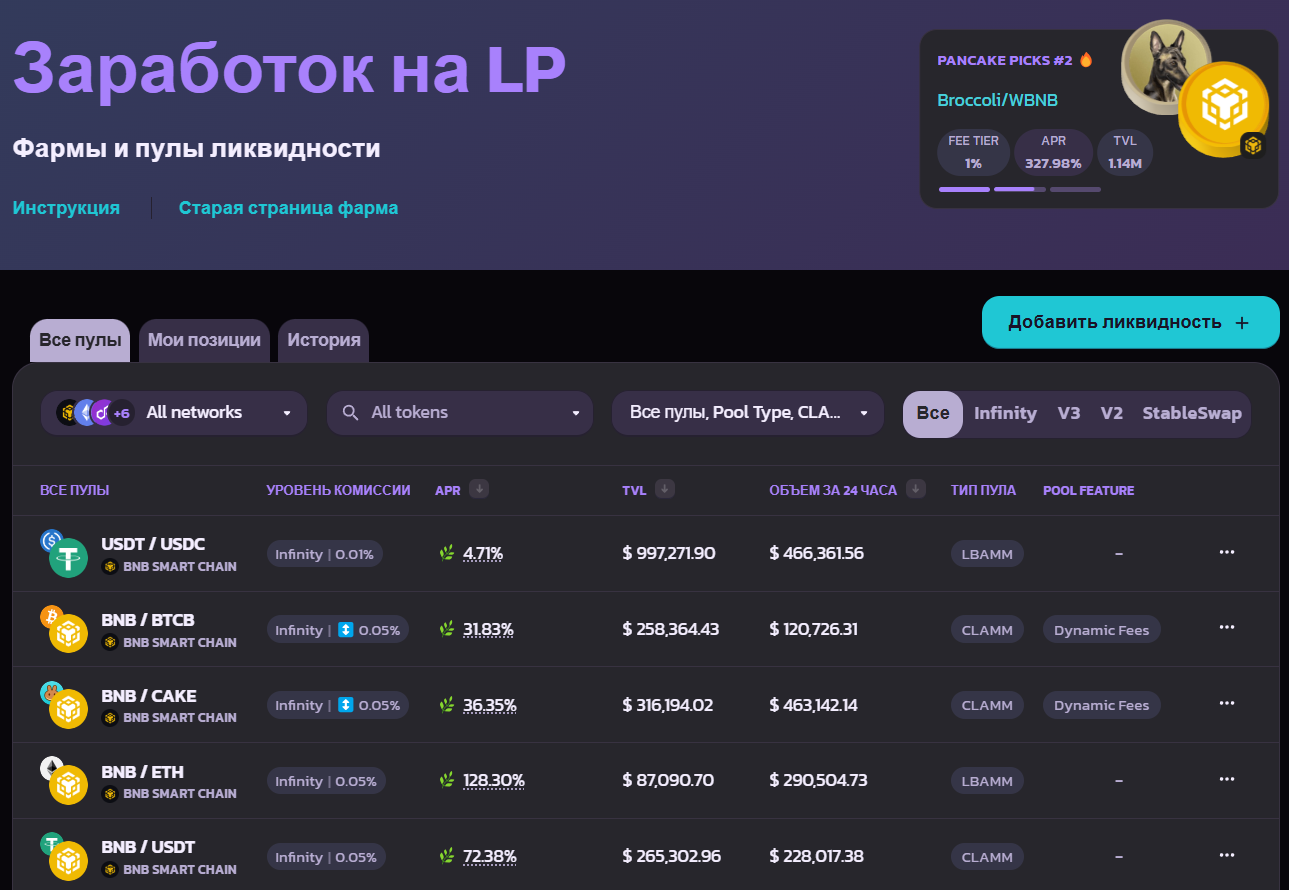Expand the Все пулы, Pool Type filter dropdown
The width and height of the screenshot is (1289, 890).
(x=748, y=413)
